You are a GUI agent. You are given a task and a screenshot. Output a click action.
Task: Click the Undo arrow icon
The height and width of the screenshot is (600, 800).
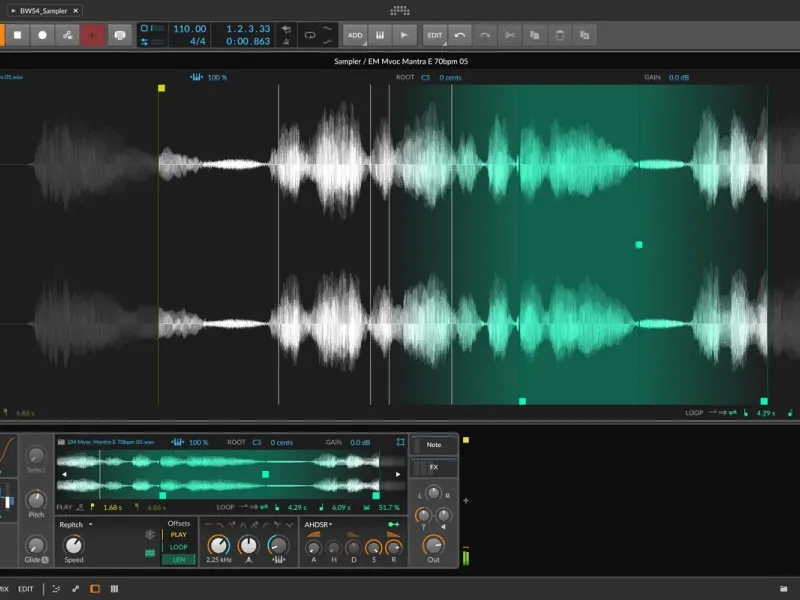(460, 35)
